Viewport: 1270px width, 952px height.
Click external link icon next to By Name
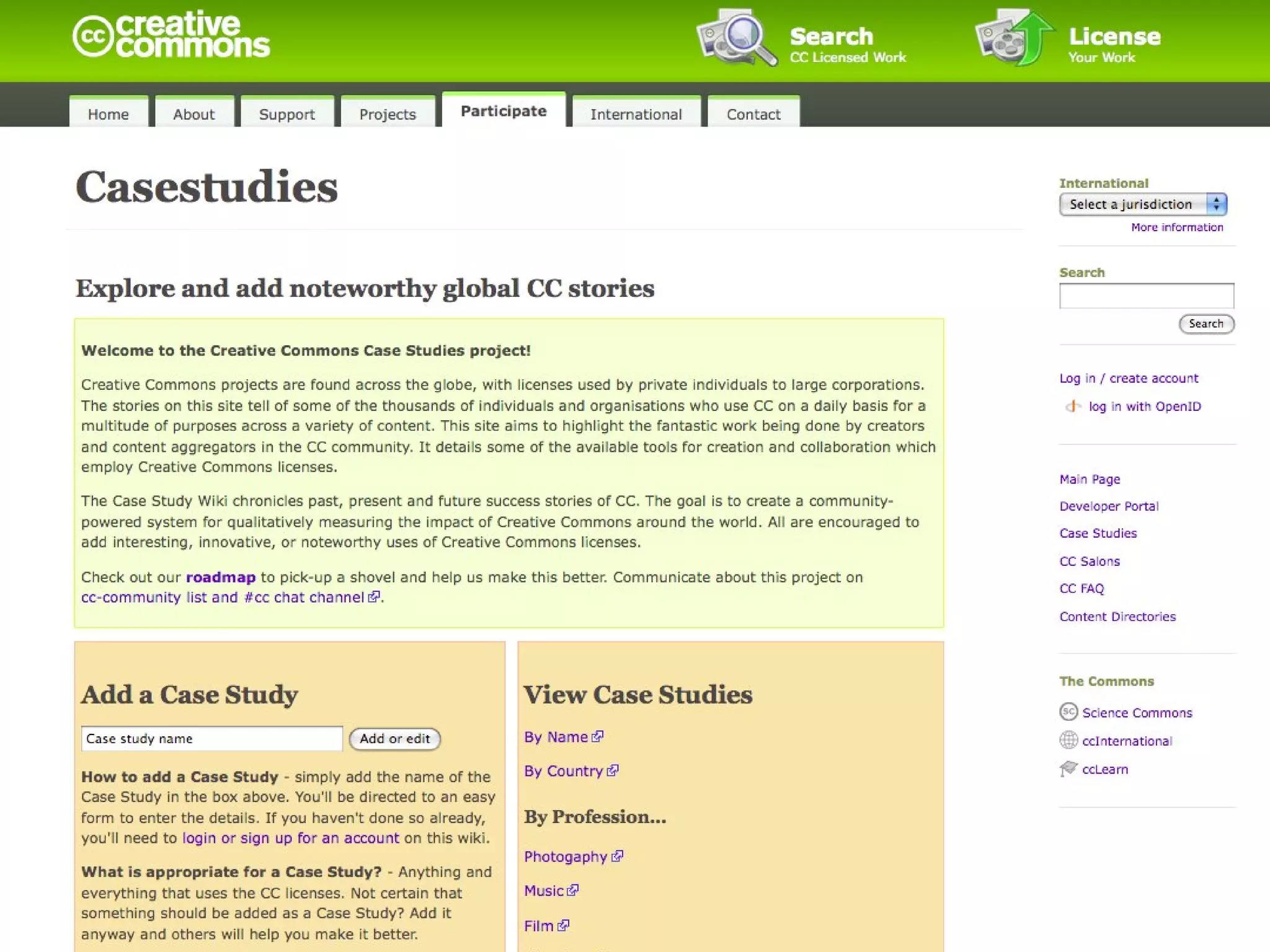[598, 736]
